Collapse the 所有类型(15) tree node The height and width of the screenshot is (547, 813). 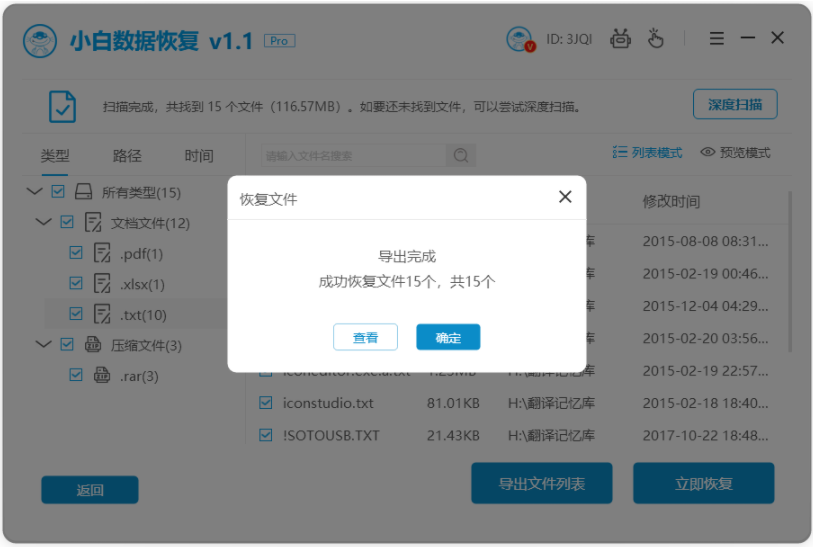pyautogui.click(x=34, y=191)
